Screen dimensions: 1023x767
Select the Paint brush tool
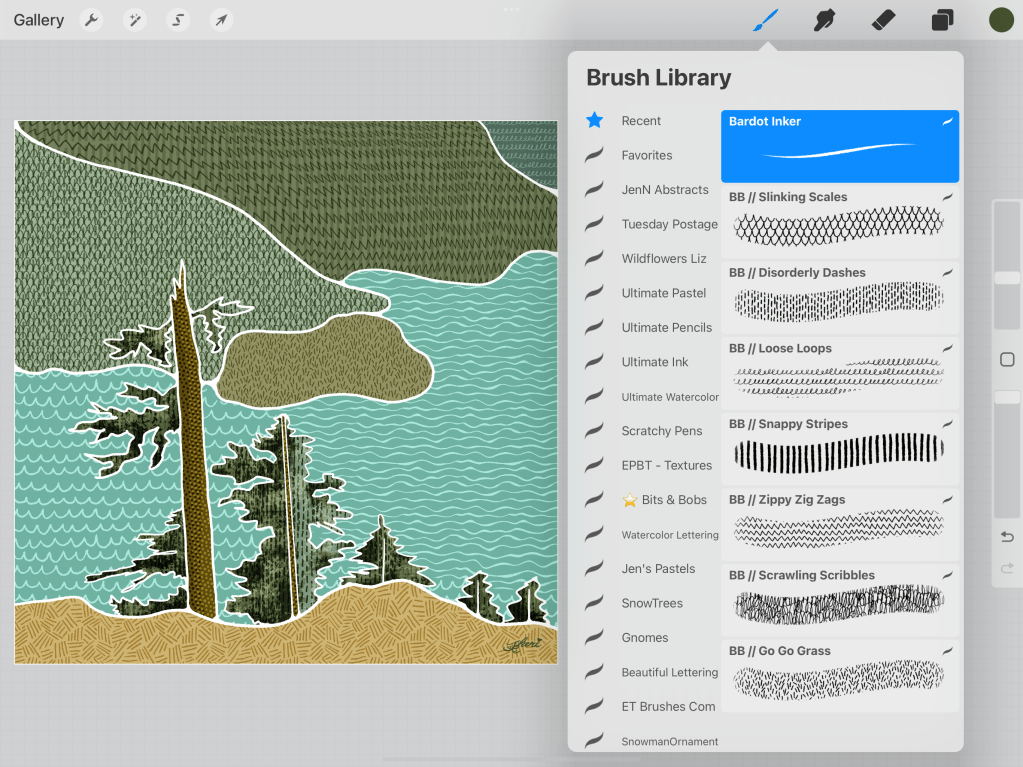[x=765, y=20]
